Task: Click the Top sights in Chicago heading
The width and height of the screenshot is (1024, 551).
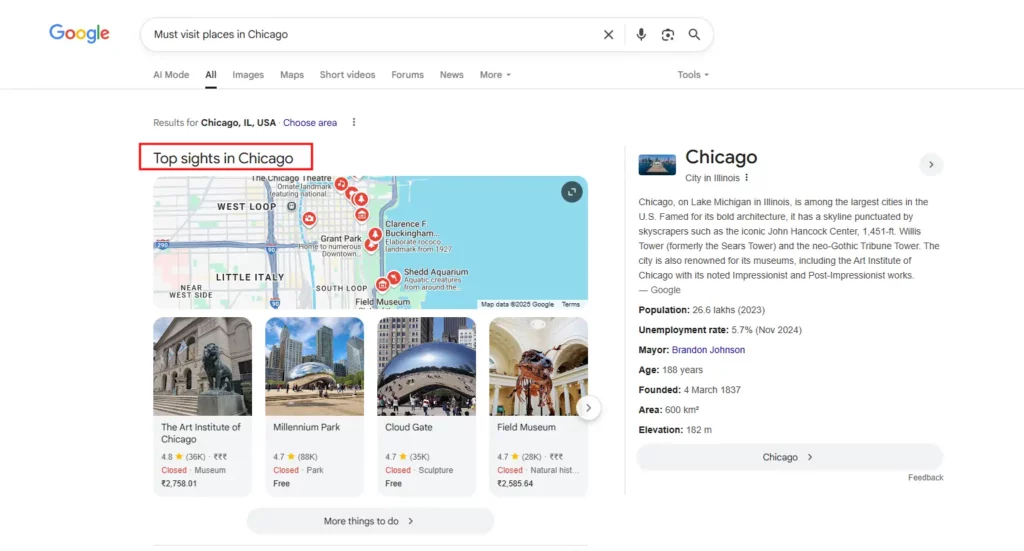Action: pyautogui.click(x=223, y=158)
